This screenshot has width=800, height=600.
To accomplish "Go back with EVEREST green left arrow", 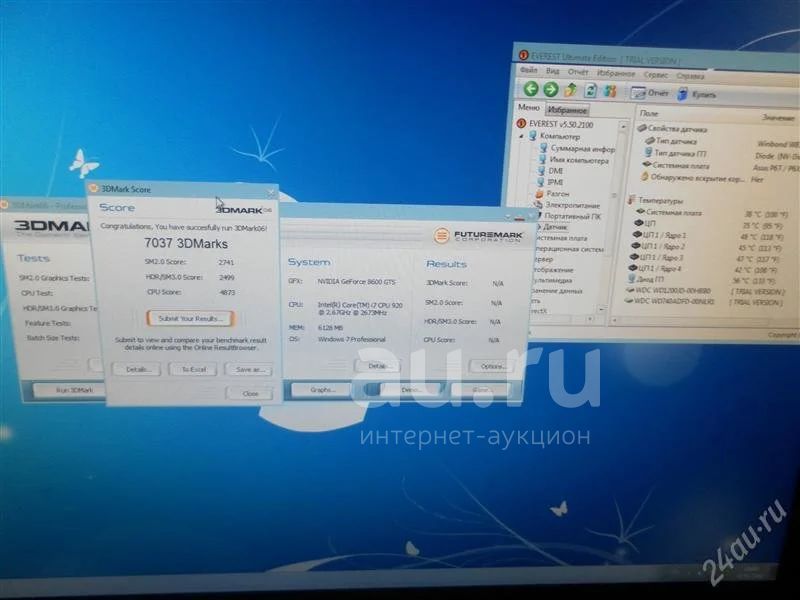I will (x=531, y=89).
